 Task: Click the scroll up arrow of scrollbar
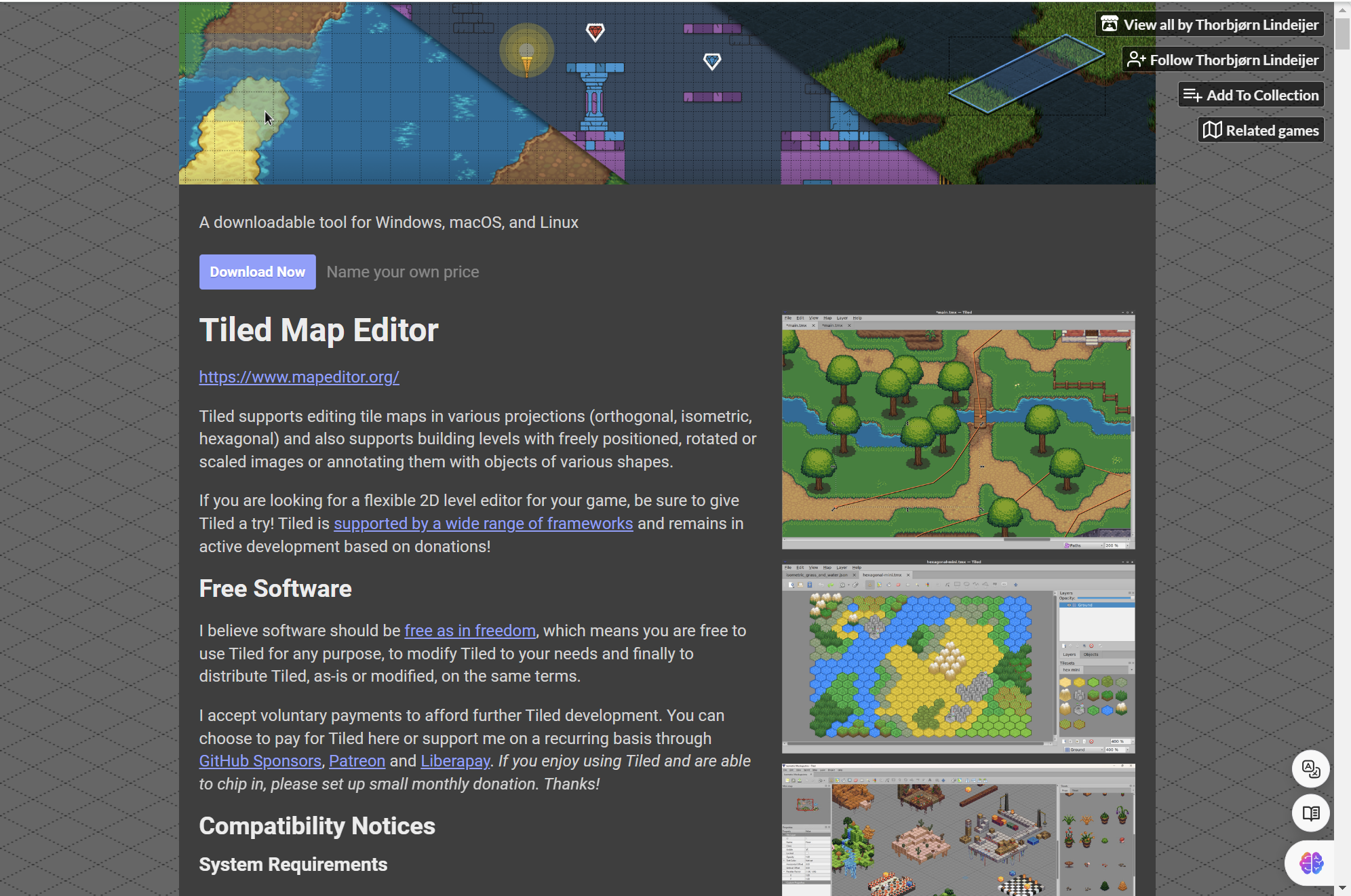pos(1342,9)
